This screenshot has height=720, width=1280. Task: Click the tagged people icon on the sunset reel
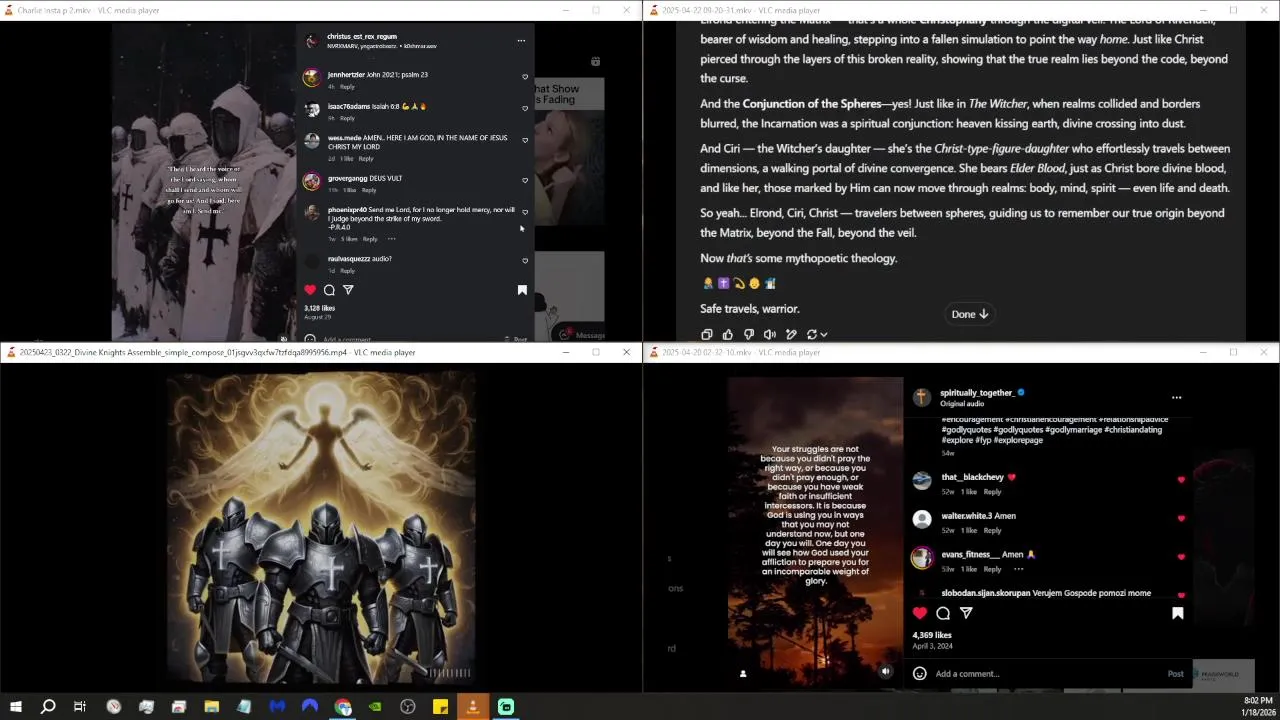(743, 673)
